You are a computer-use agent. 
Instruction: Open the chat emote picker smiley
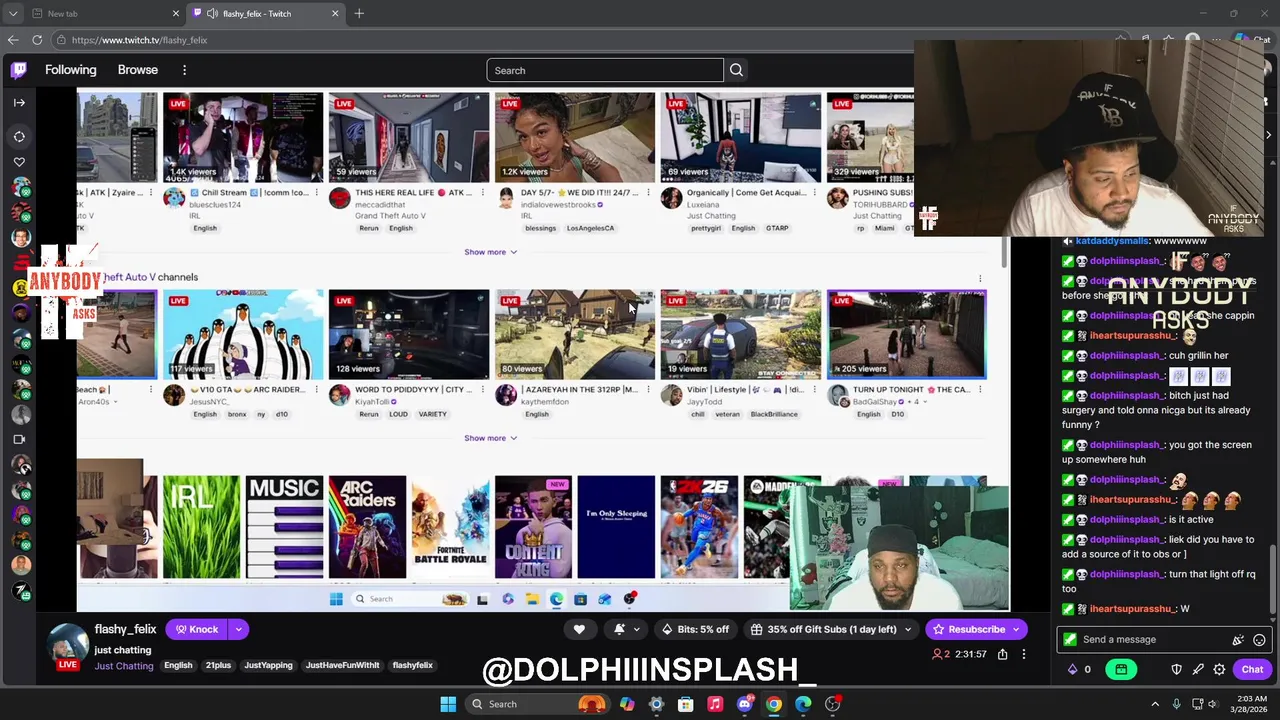click(x=1259, y=640)
